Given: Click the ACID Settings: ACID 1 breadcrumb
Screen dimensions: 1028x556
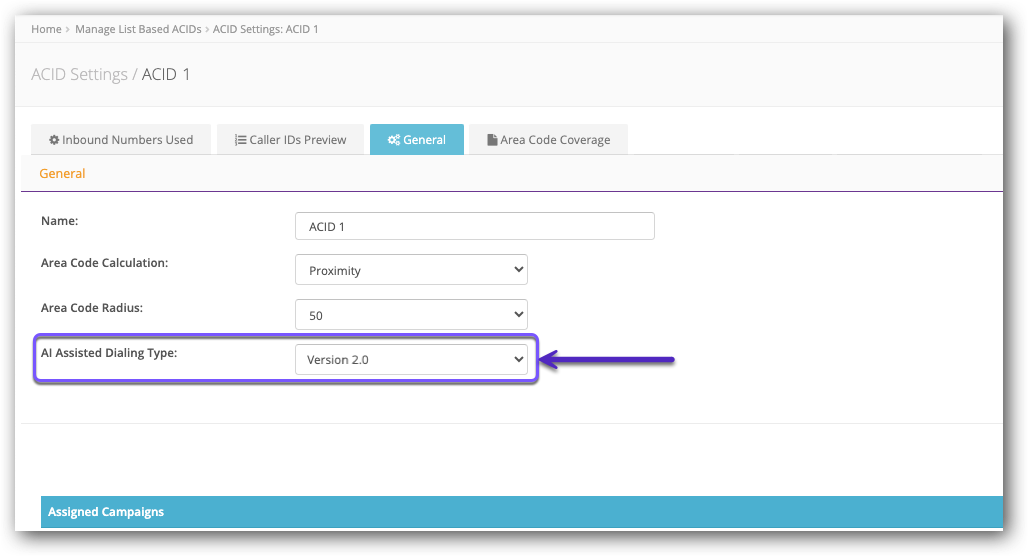Looking at the screenshot, I should tap(266, 29).
